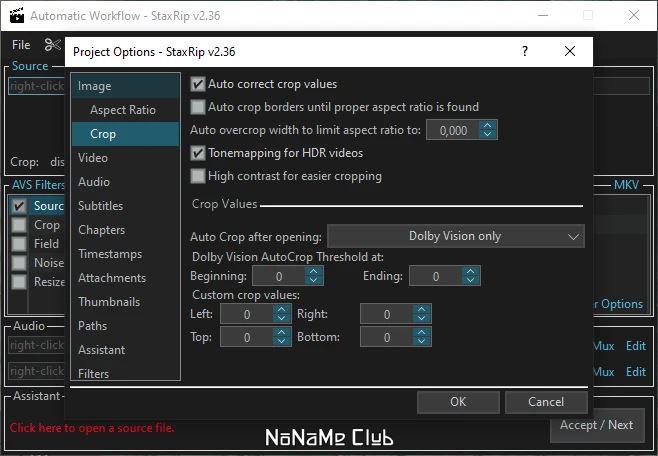Increase the Top crop value

click(x=282, y=332)
